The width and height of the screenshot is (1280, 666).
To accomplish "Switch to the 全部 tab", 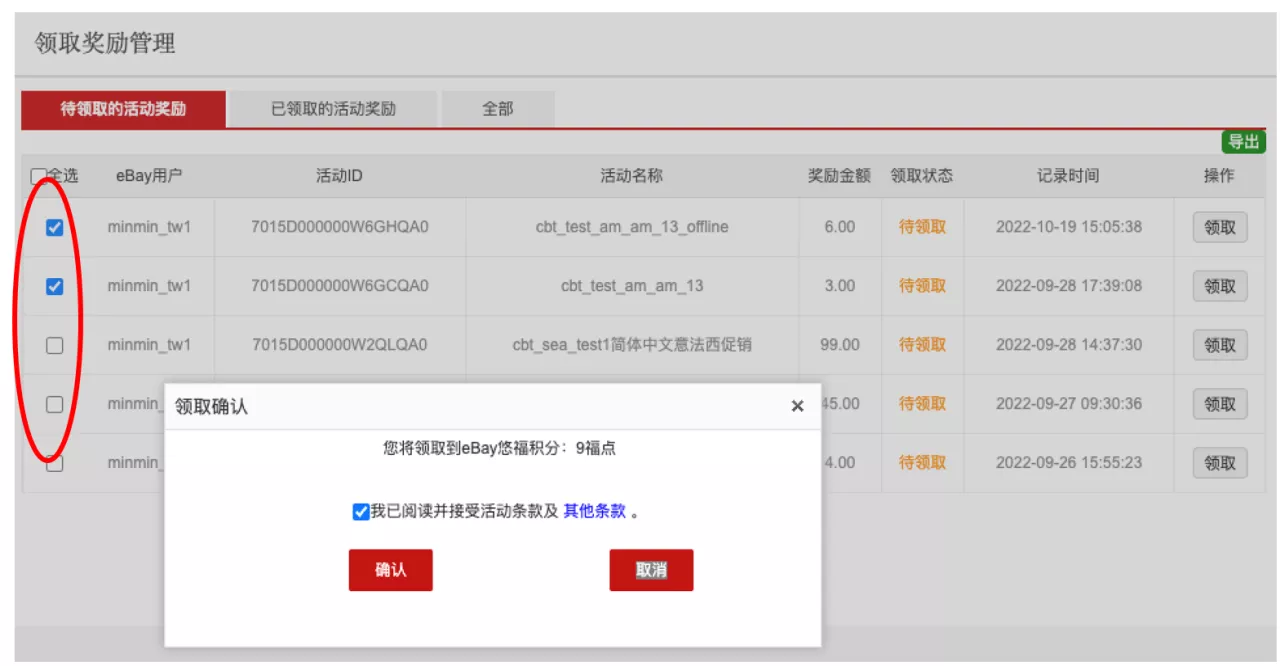I will click(x=498, y=109).
